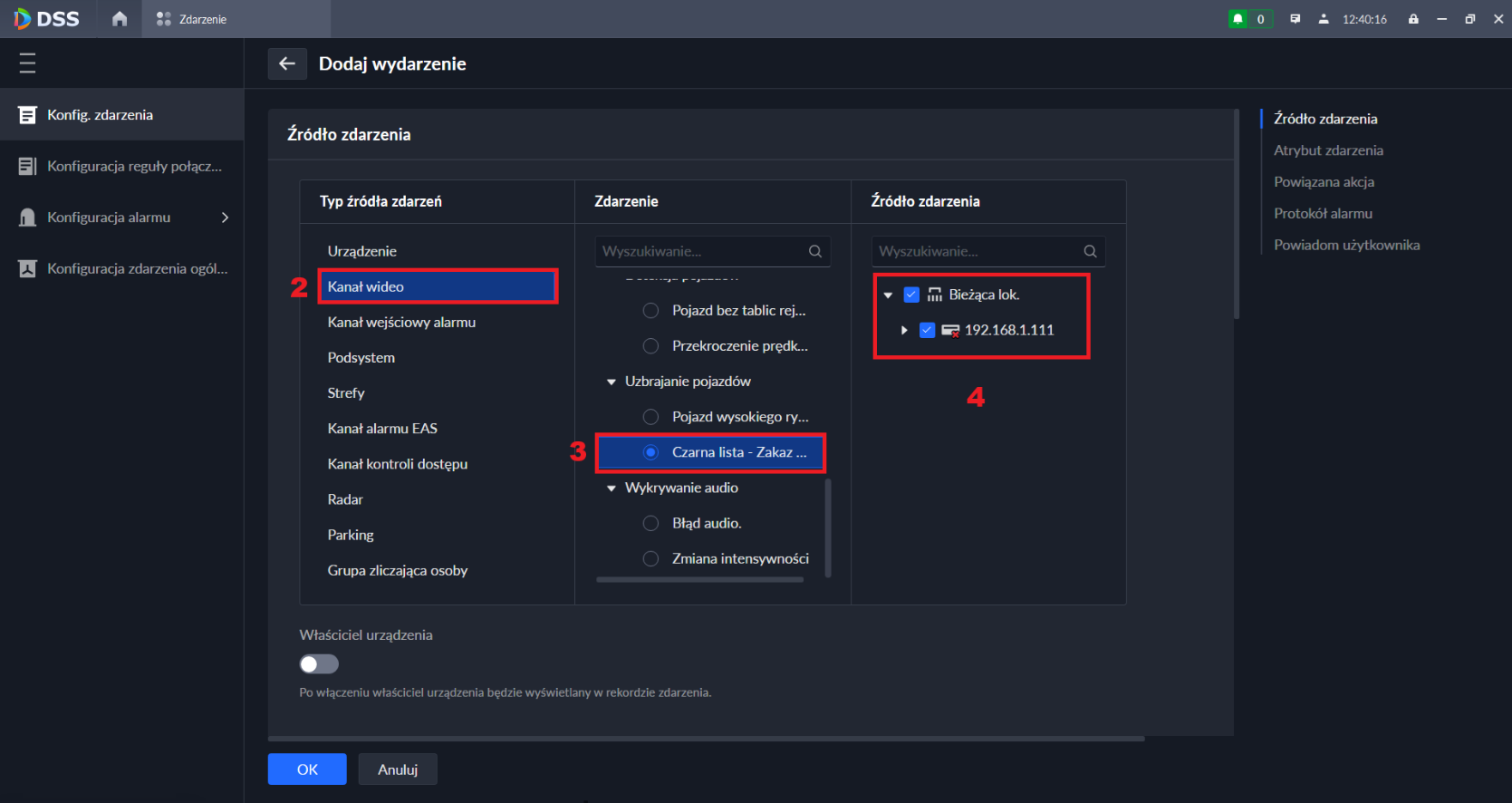
Task: Expand the 192.168.1.111 device node
Action: tap(904, 330)
